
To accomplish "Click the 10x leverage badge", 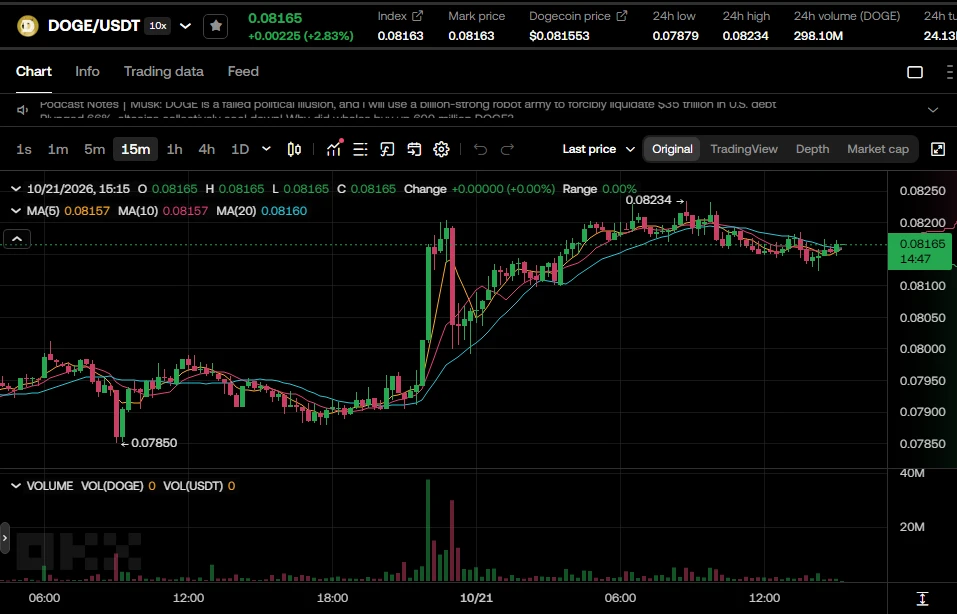I will coord(158,26).
